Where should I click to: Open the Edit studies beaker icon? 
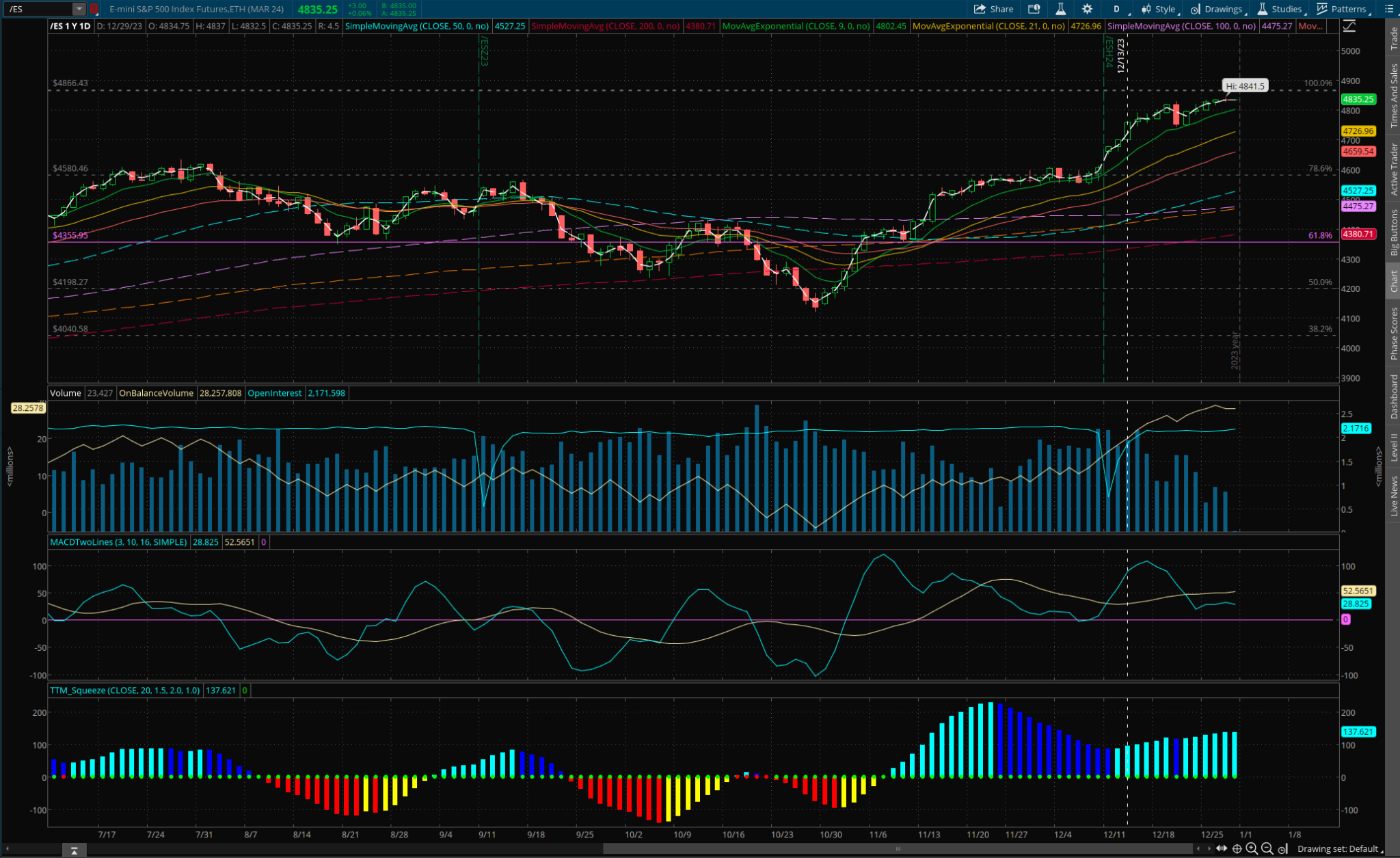pos(1060,9)
